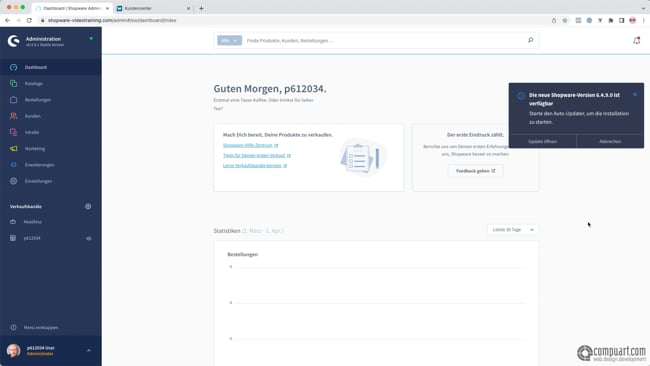Click the Statistiken heading

227,230
